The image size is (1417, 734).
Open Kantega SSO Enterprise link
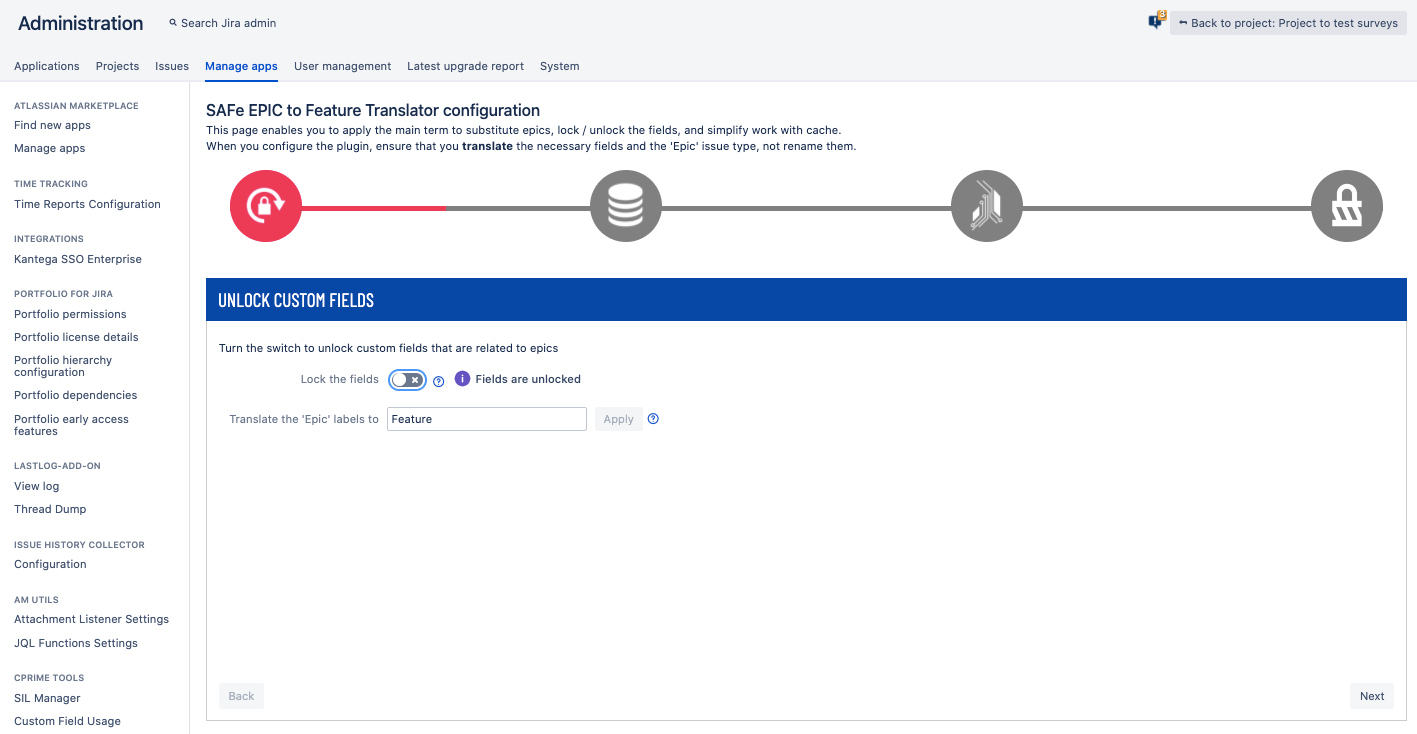click(x=78, y=259)
